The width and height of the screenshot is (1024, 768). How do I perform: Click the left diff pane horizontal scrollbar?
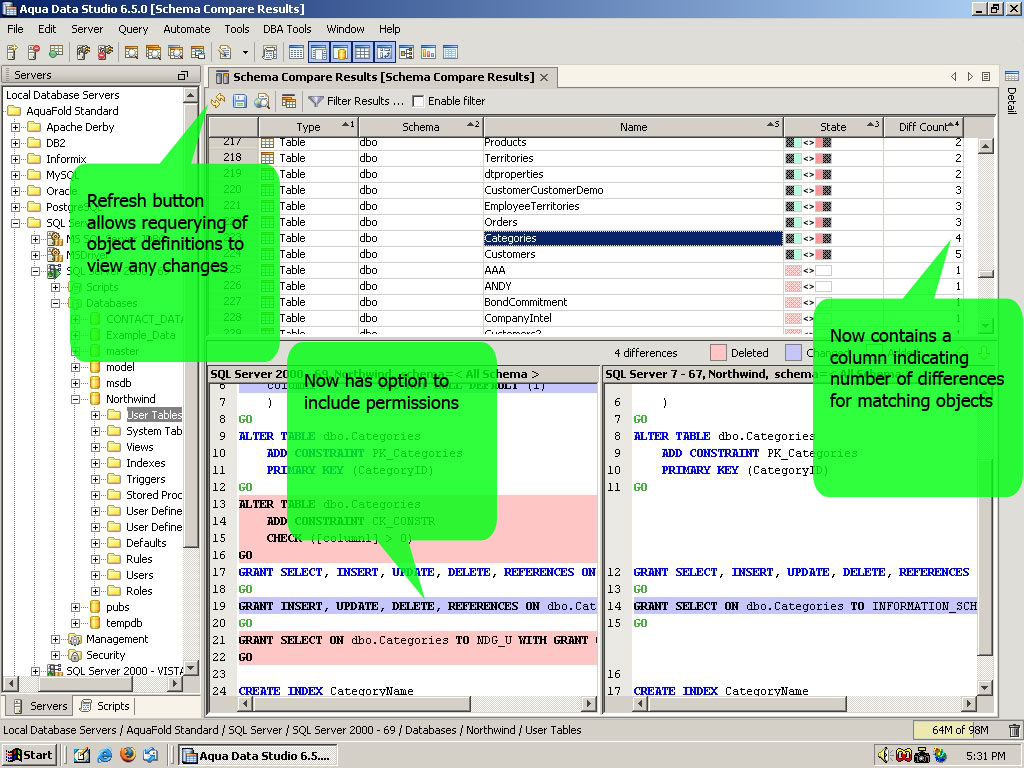(418, 704)
